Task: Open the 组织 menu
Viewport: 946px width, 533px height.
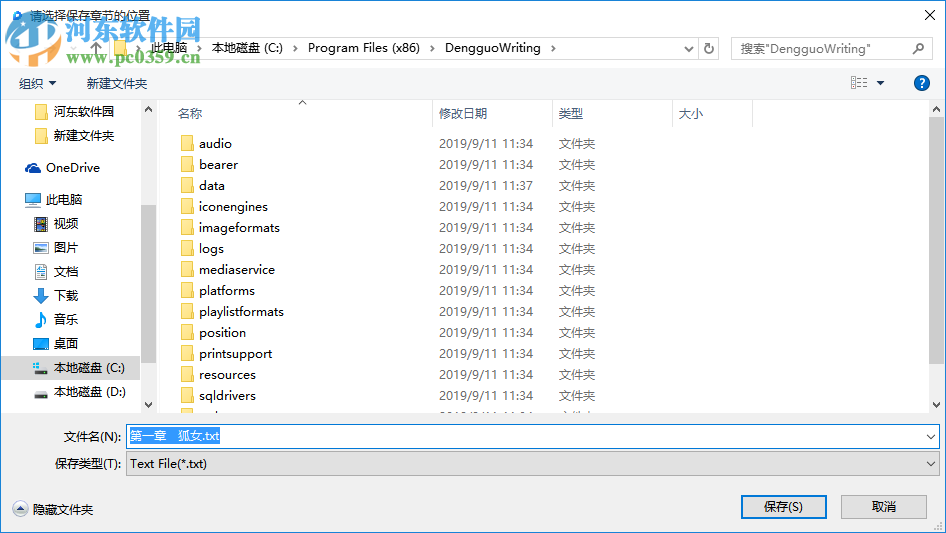Action: tap(37, 83)
